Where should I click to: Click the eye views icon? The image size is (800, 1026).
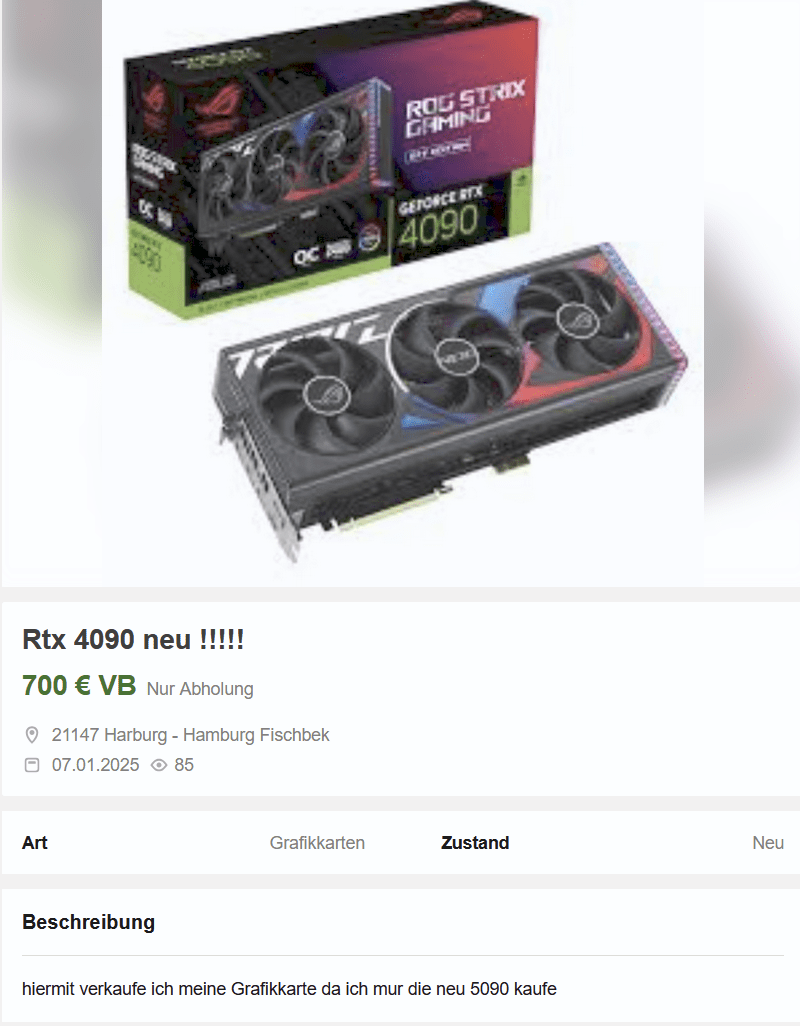(x=159, y=765)
